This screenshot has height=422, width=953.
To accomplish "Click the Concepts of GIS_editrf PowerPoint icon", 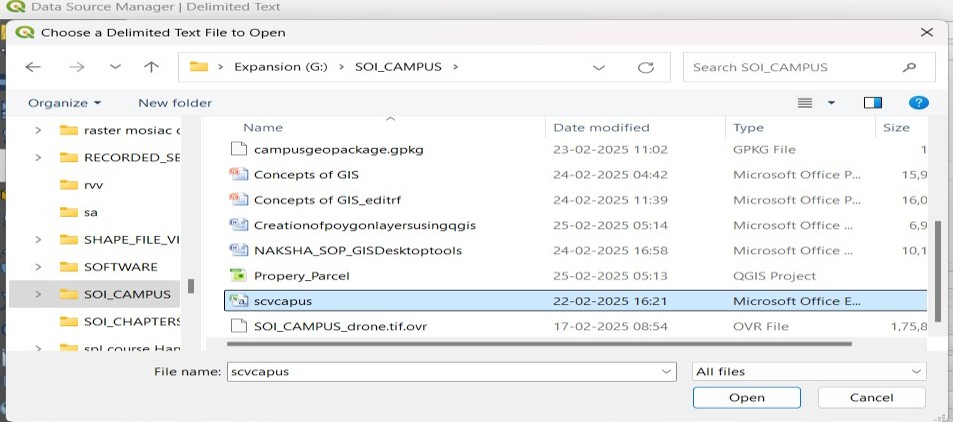I will (x=239, y=199).
